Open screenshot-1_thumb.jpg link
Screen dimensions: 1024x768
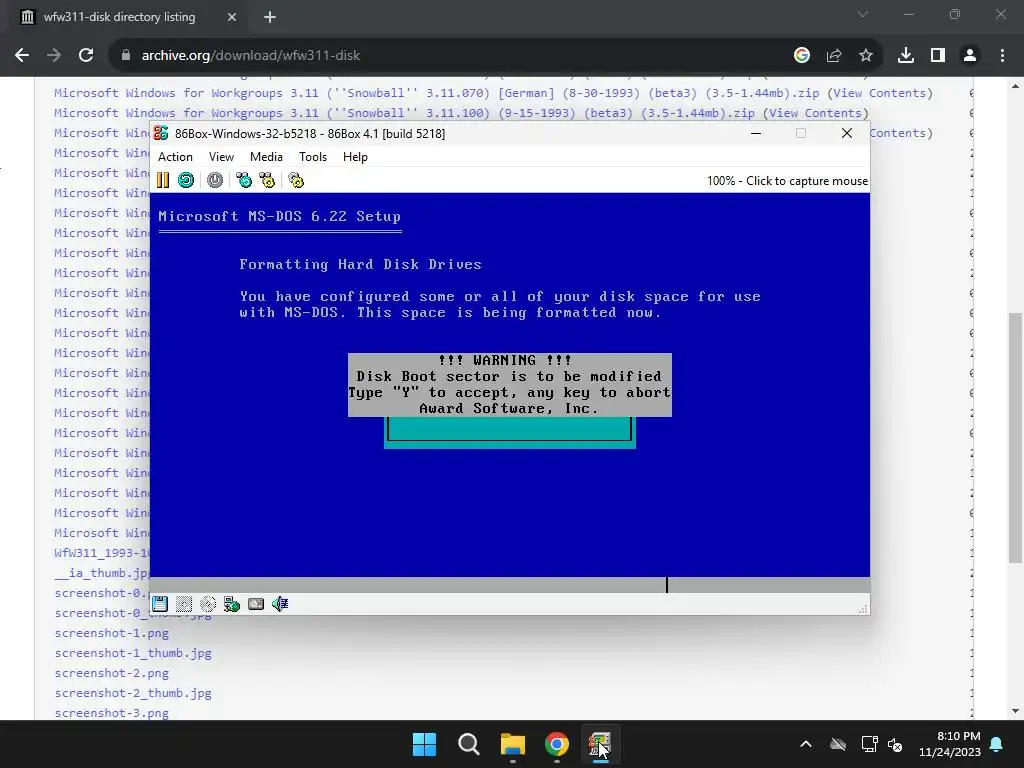[133, 653]
